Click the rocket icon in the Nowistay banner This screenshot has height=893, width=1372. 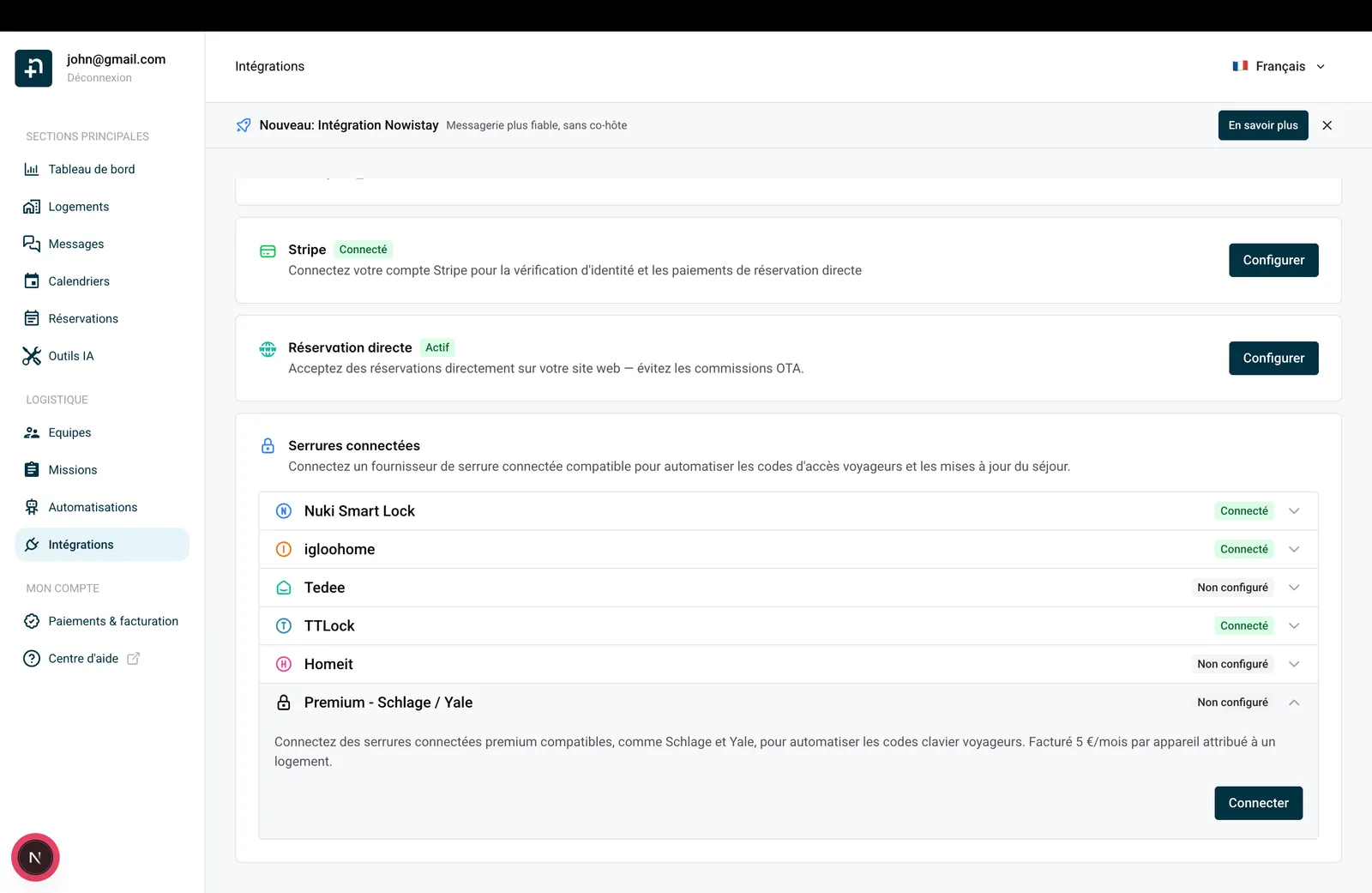point(244,125)
